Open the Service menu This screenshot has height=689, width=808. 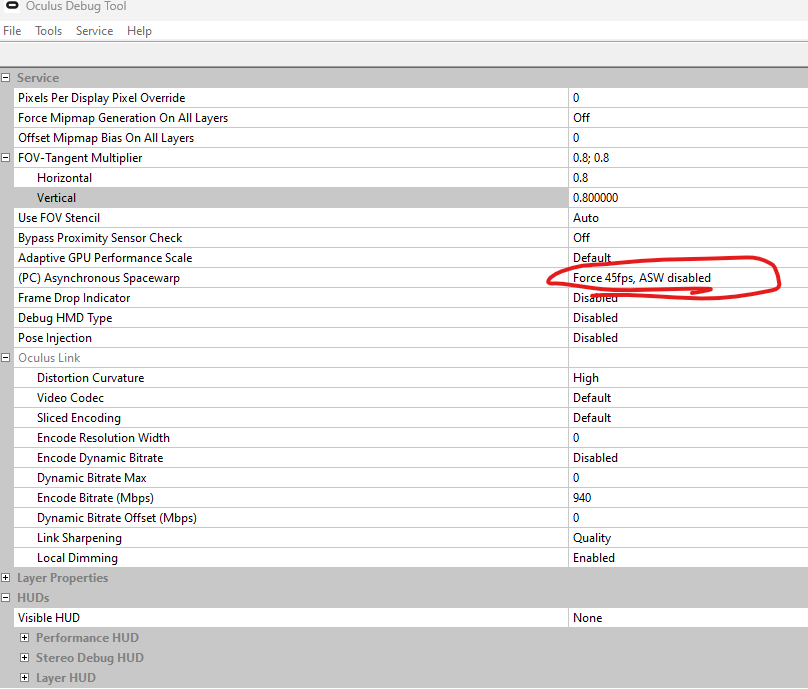tap(94, 31)
